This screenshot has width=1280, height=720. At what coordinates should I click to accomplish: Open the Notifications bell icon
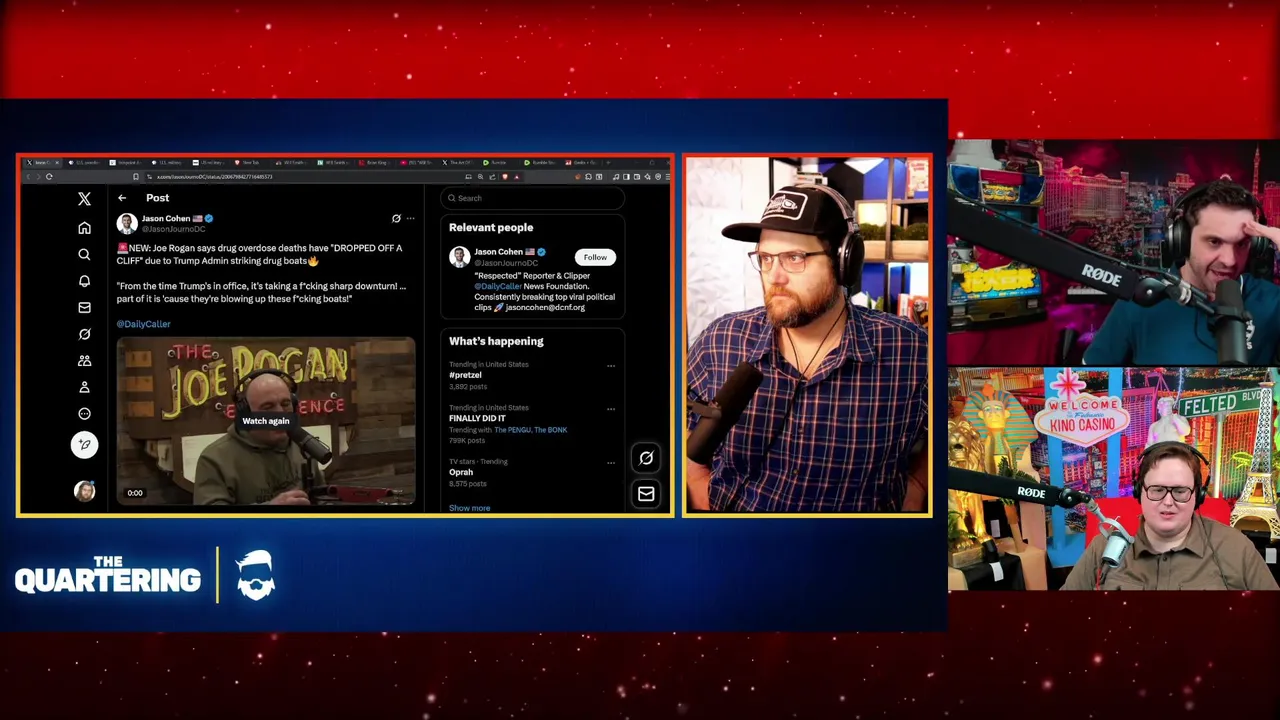[84, 281]
